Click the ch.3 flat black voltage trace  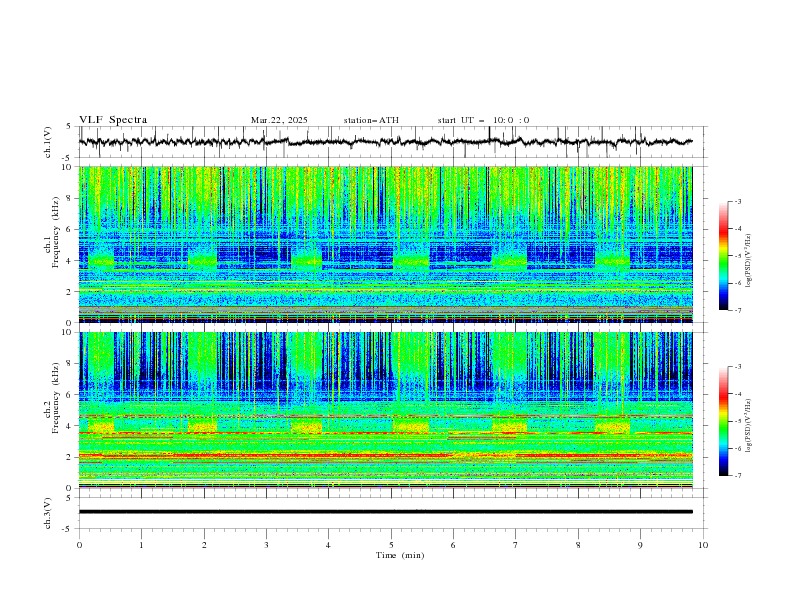point(385,512)
